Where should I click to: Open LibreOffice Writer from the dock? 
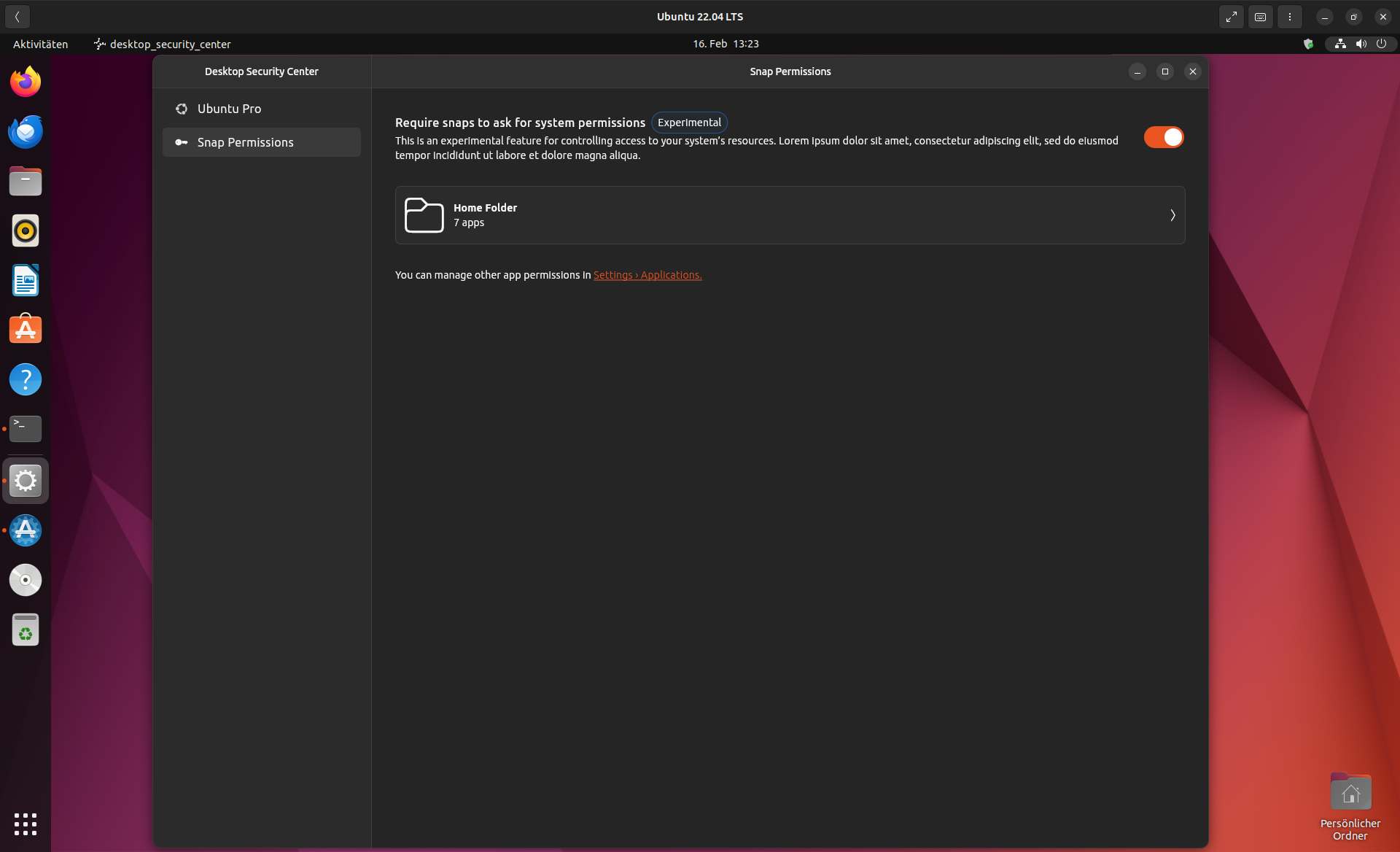[x=26, y=280]
